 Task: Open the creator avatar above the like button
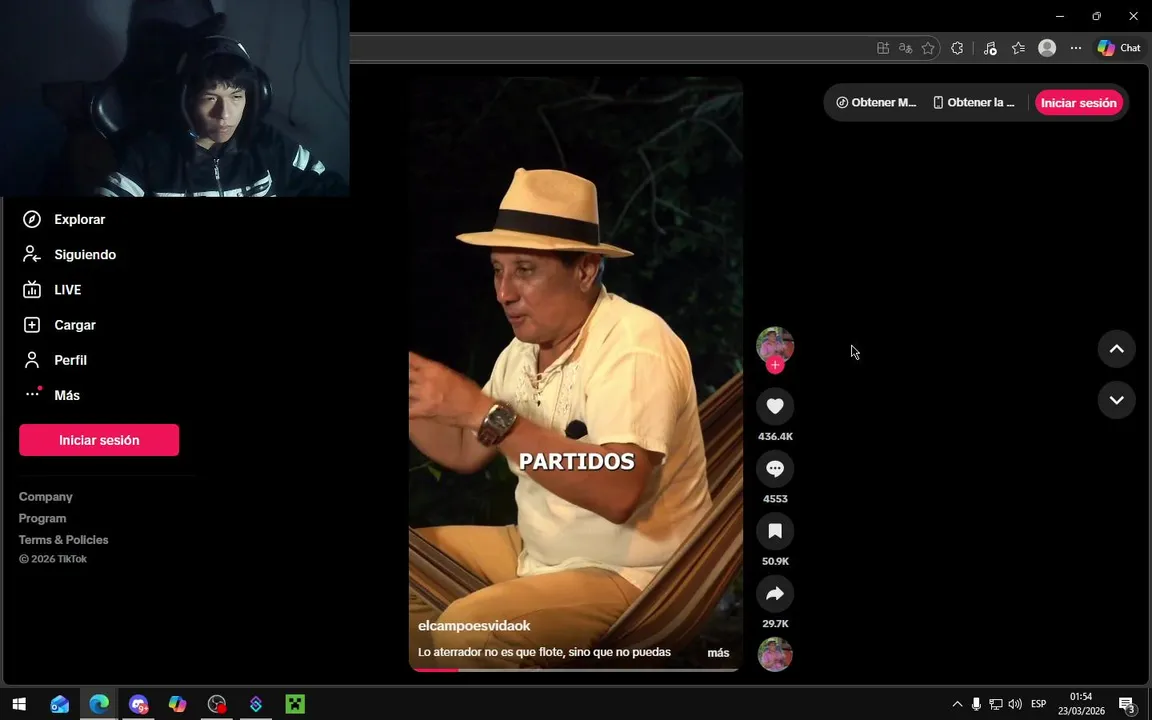[774, 344]
